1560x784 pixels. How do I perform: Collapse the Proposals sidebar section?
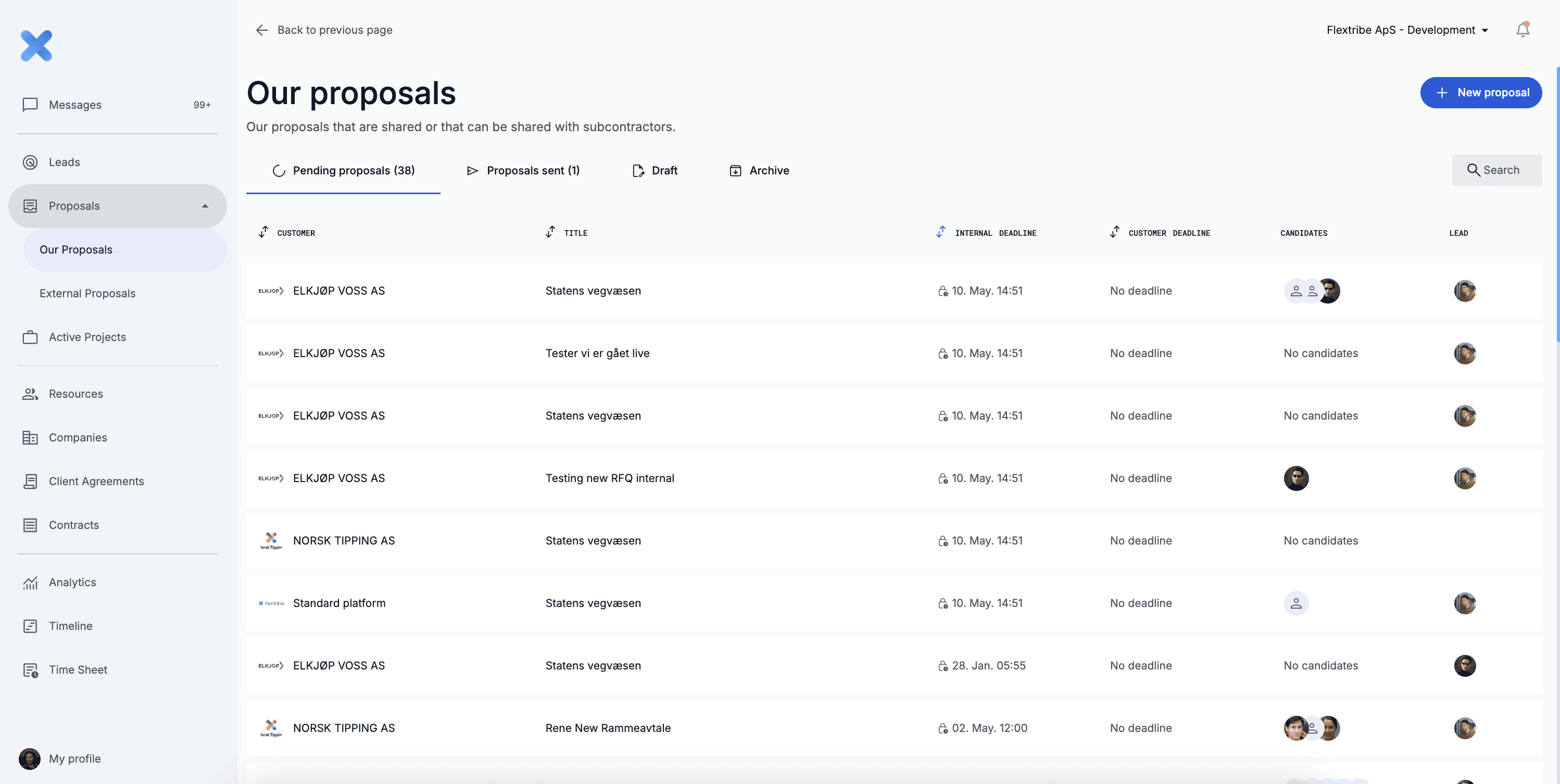point(205,206)
